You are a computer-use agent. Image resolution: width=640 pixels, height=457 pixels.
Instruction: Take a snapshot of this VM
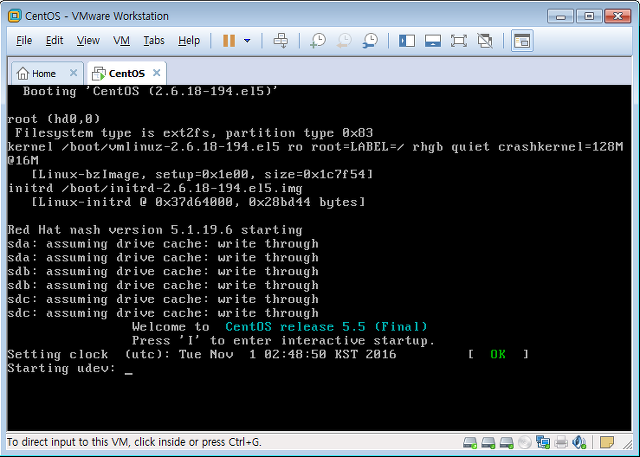tap(318, 41)
